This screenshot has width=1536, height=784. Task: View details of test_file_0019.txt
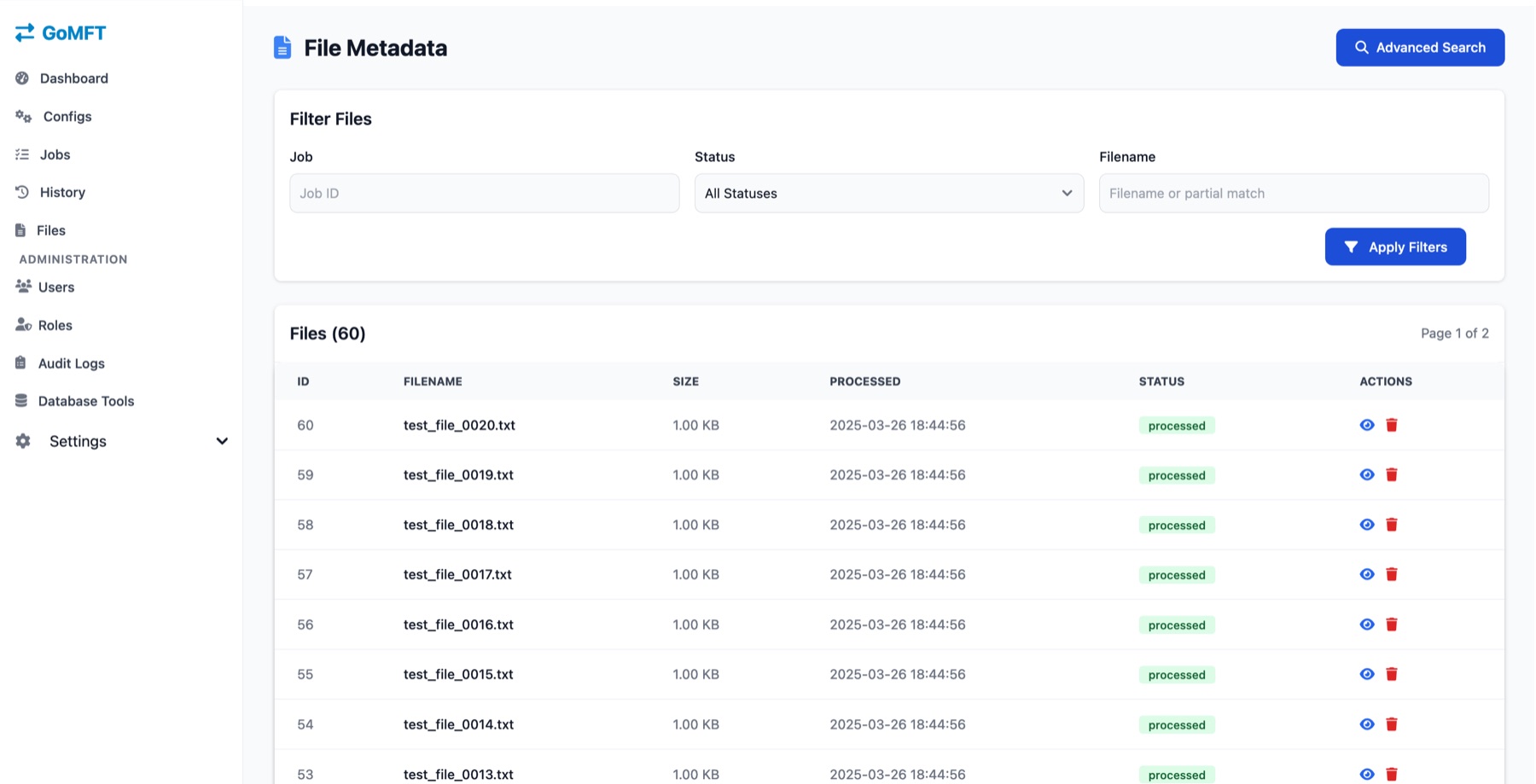tap(1367, 474)
